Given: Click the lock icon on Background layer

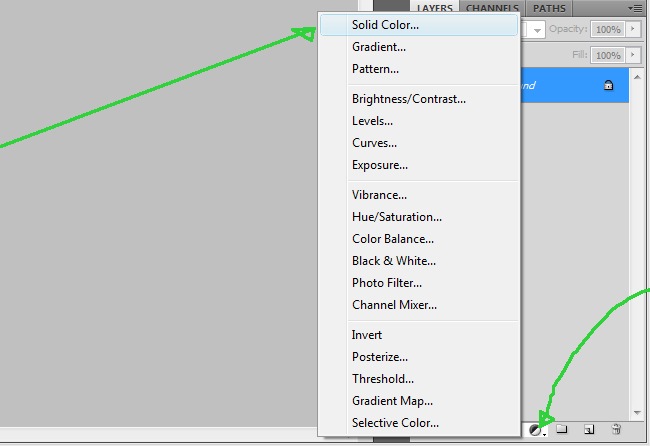Looking at the screenshot, I should click(x=608, y=85).
